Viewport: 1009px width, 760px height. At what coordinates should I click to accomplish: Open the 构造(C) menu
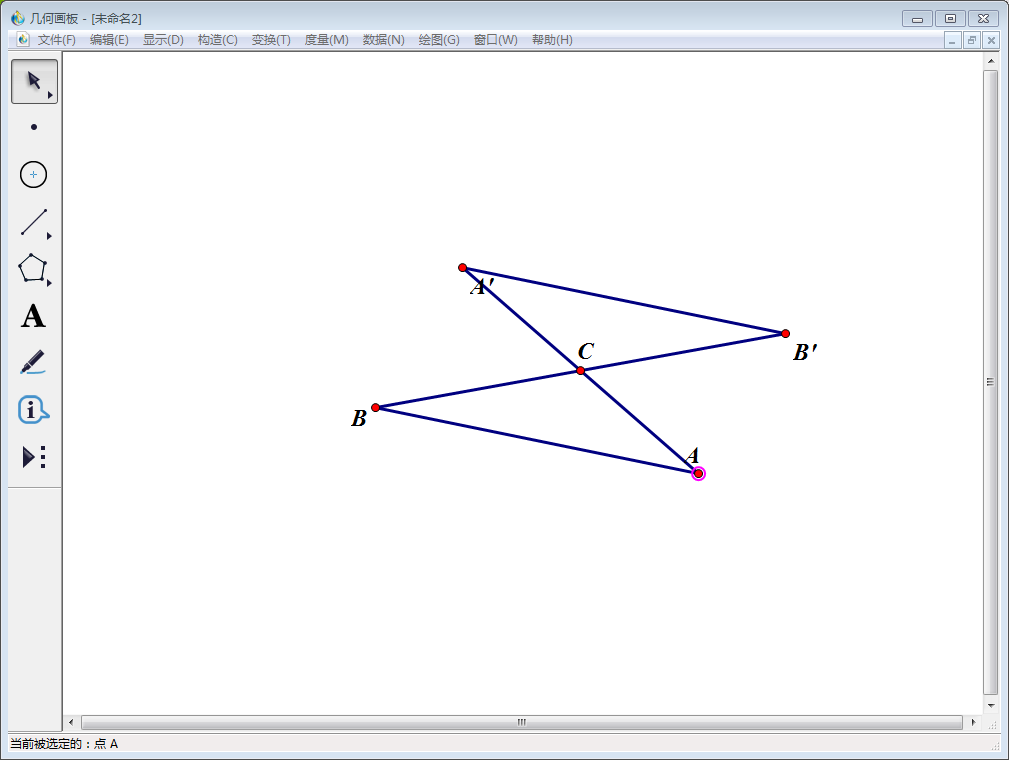(217, 40)
